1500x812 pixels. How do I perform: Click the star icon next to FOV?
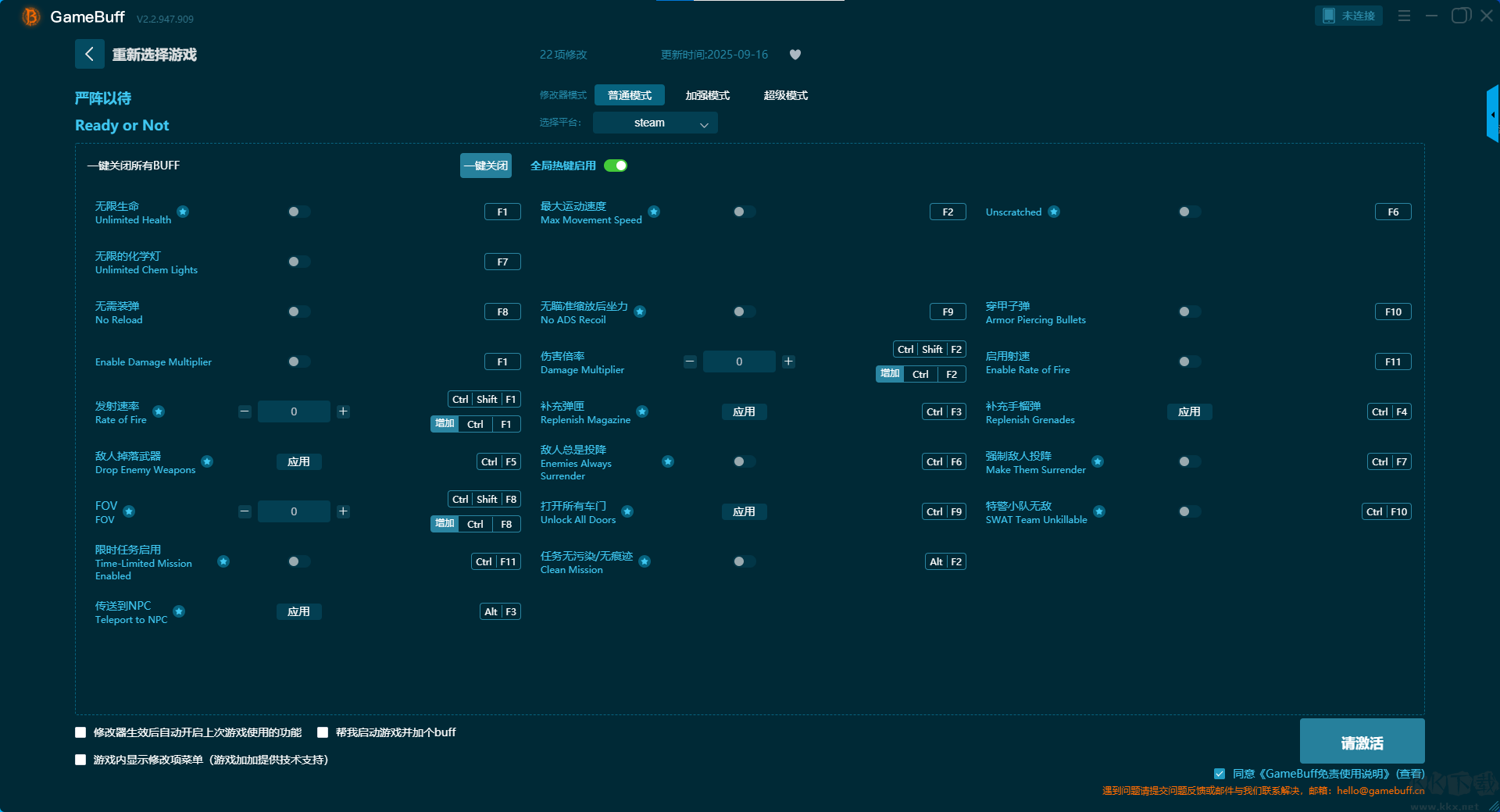click(x=129, y=511)
